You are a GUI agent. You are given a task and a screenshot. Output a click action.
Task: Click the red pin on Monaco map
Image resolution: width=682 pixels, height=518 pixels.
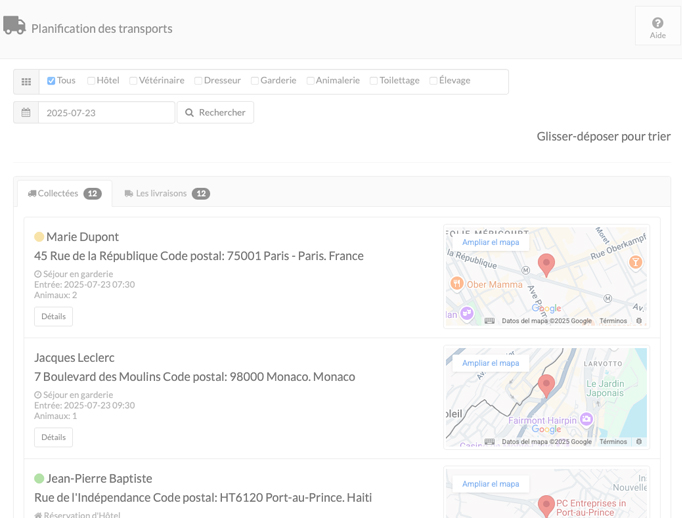(x=546, y=386)
